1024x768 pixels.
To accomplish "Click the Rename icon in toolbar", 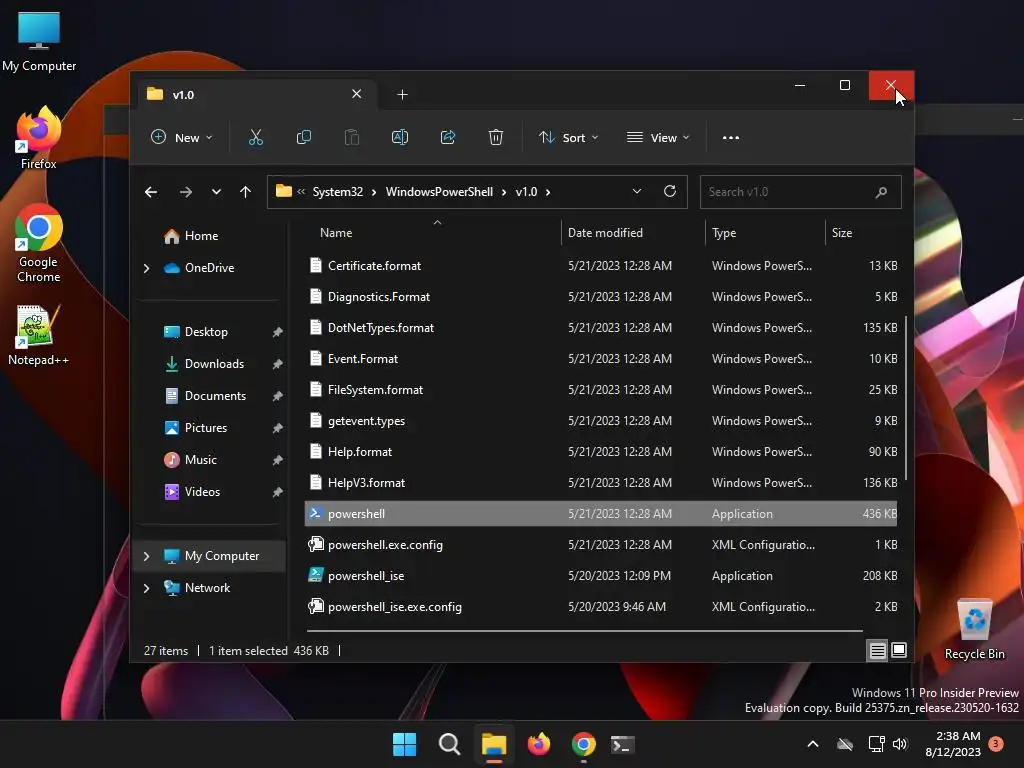I will (400, 138).
